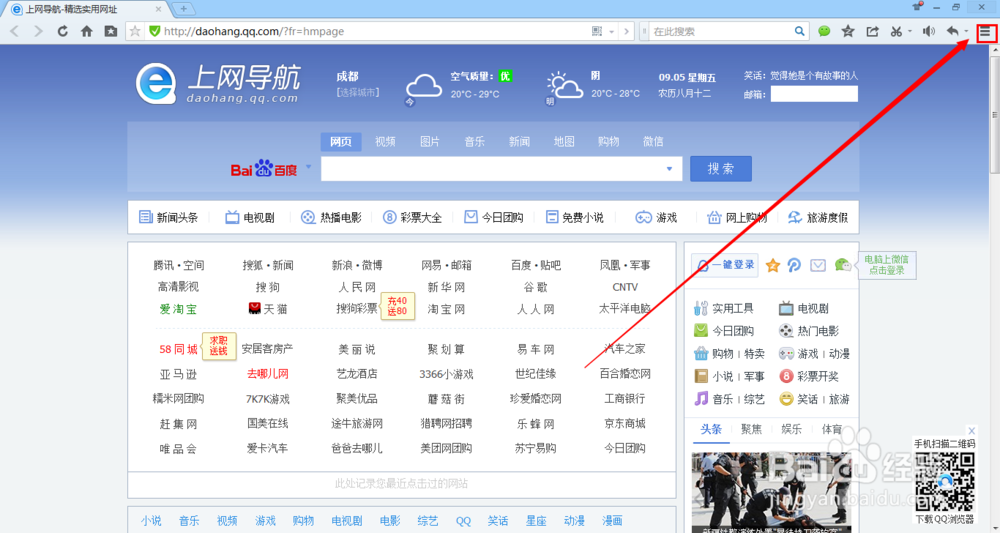Open the browser main menu icon
The width and height of the screenshot is (1000, 533).
coord(986,33)
